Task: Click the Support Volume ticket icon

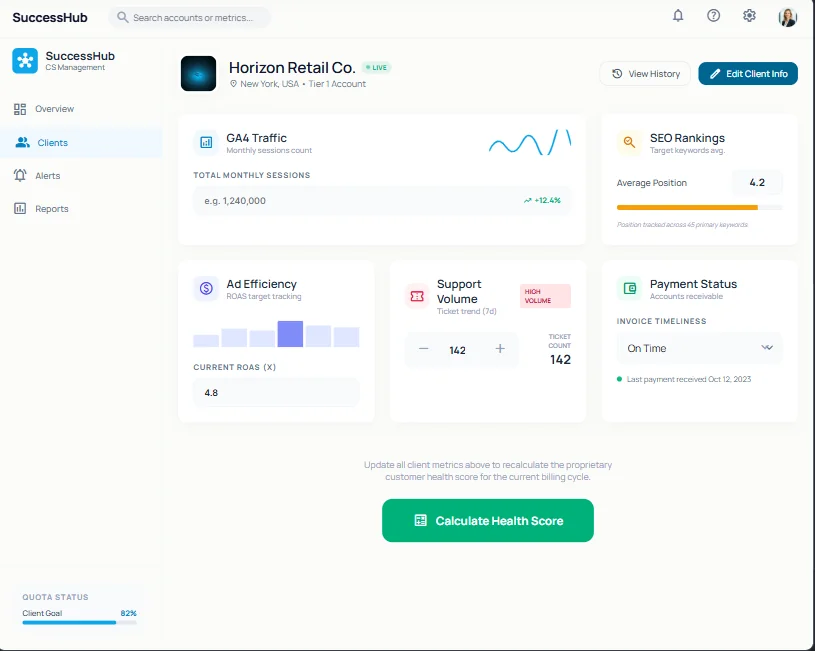Action: [417, 296]
